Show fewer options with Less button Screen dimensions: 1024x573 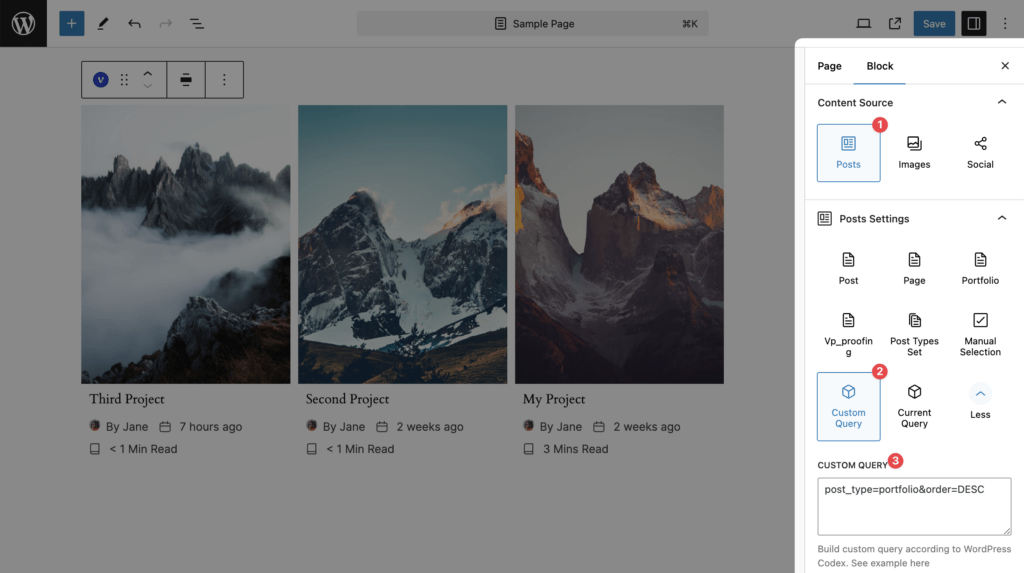(x=980, y=402)
